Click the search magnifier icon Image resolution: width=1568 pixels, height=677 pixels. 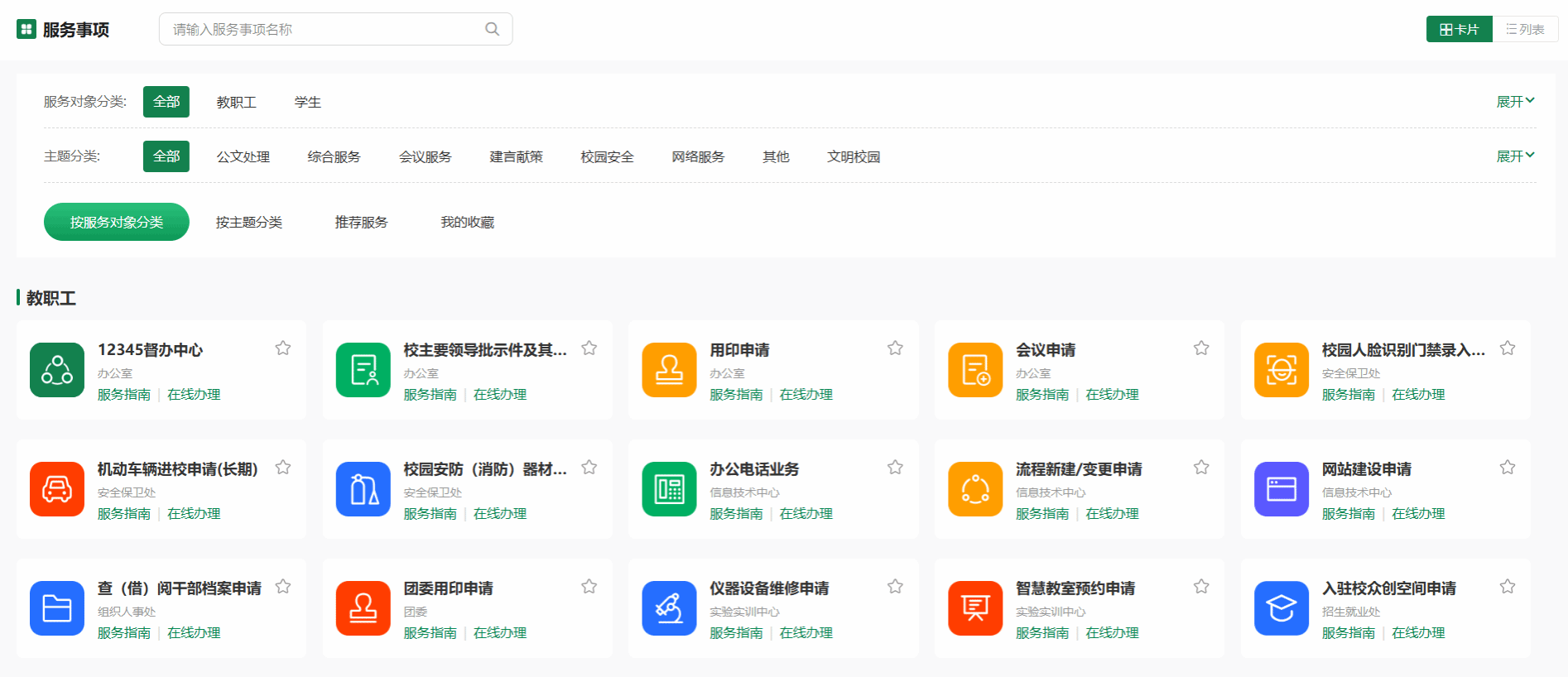coord(492,29)
